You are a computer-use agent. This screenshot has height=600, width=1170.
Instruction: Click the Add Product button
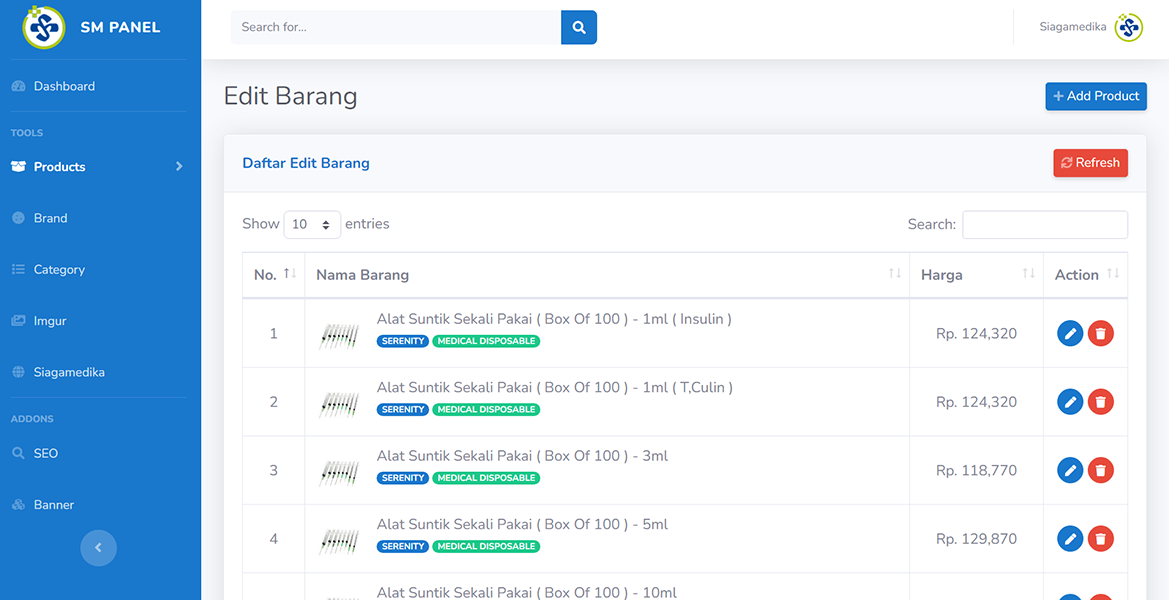(x=1096, y=96)
